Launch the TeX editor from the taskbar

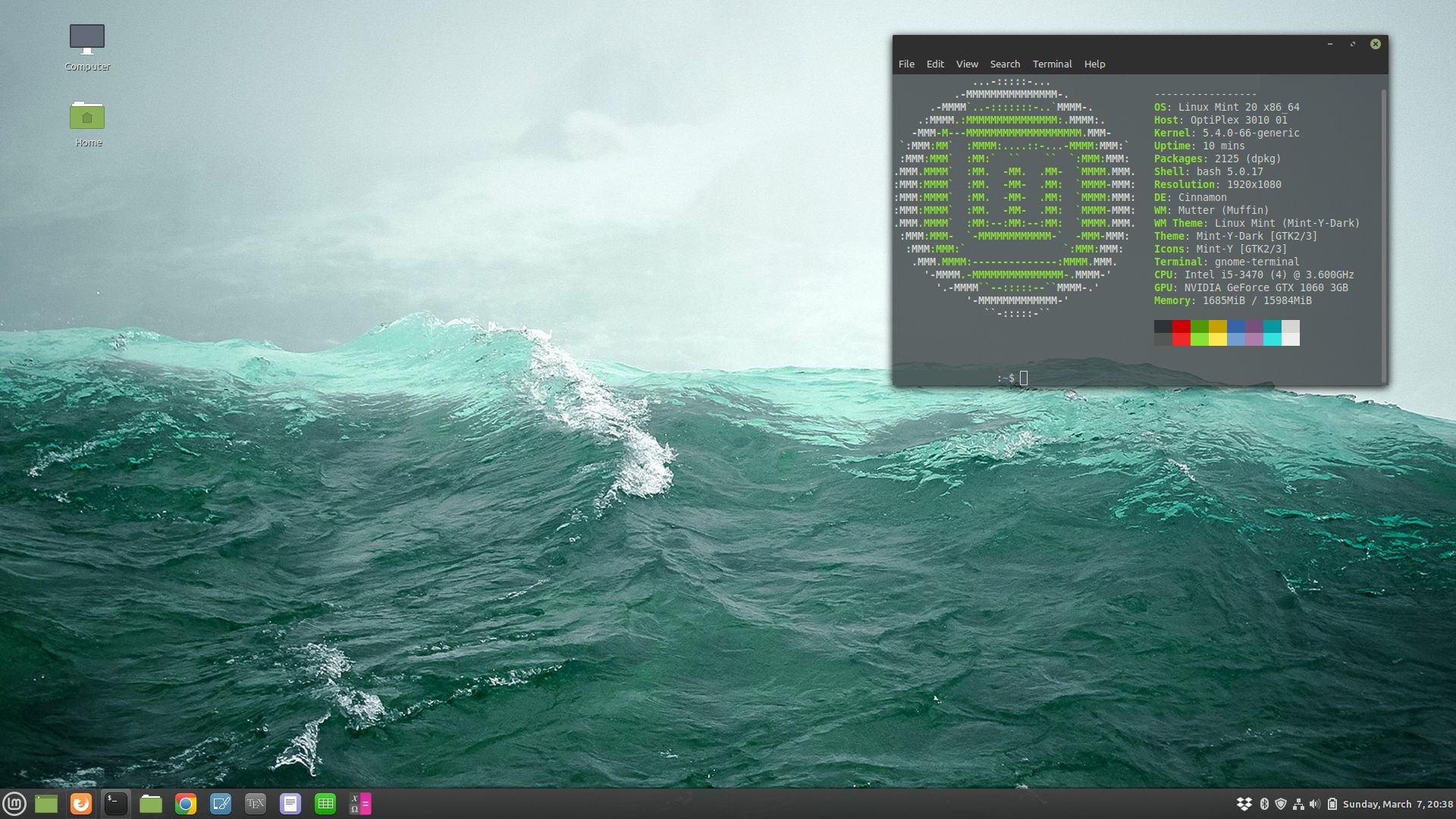[x=256, y=804]
